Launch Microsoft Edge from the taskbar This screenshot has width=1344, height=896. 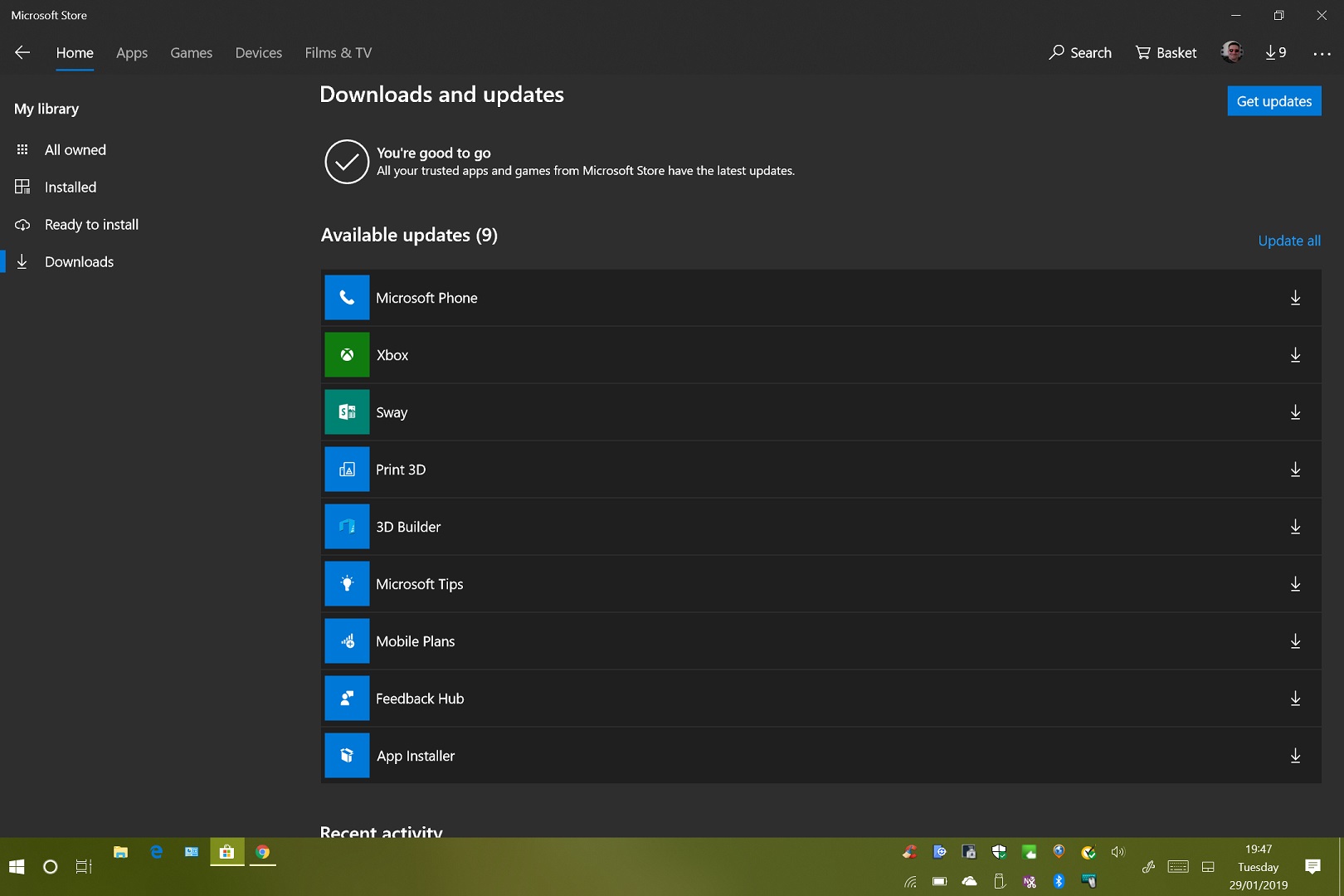156,852
